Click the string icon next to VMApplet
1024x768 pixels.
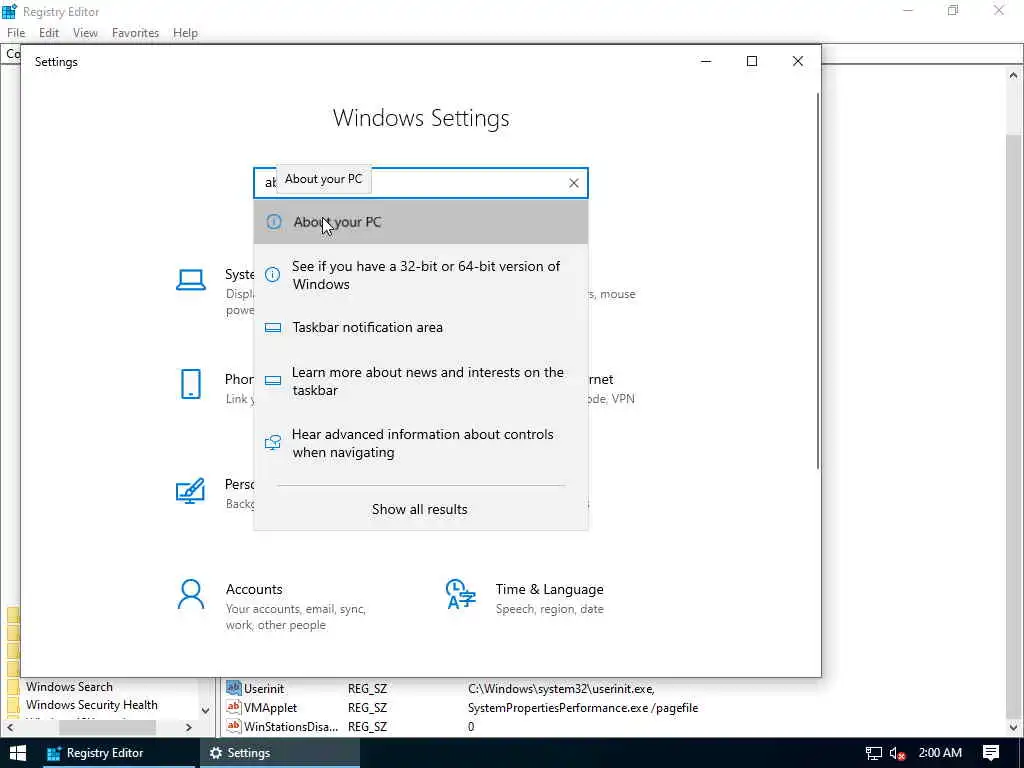233,707
